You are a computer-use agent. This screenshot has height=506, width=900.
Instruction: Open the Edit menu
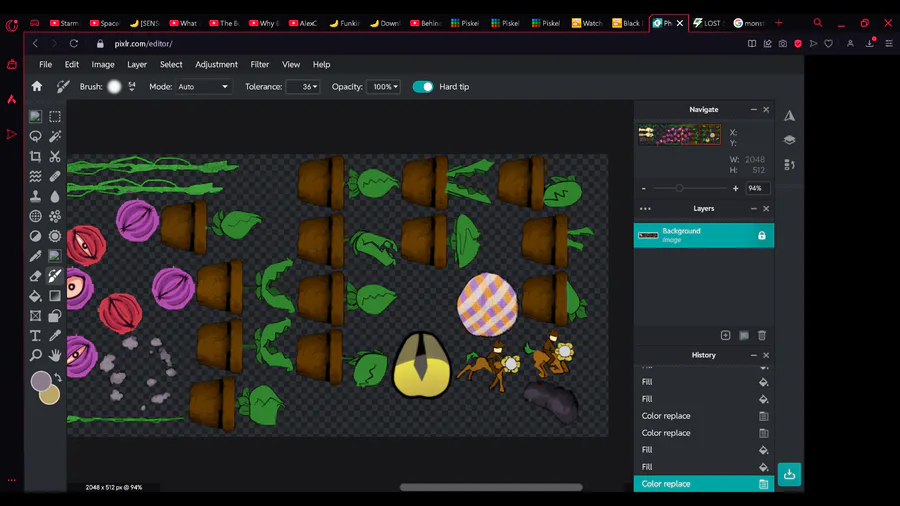(72, 64)
